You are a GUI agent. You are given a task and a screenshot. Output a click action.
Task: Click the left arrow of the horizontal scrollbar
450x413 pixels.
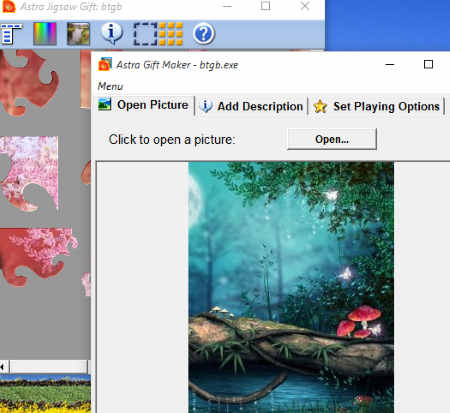click(3, 366)
